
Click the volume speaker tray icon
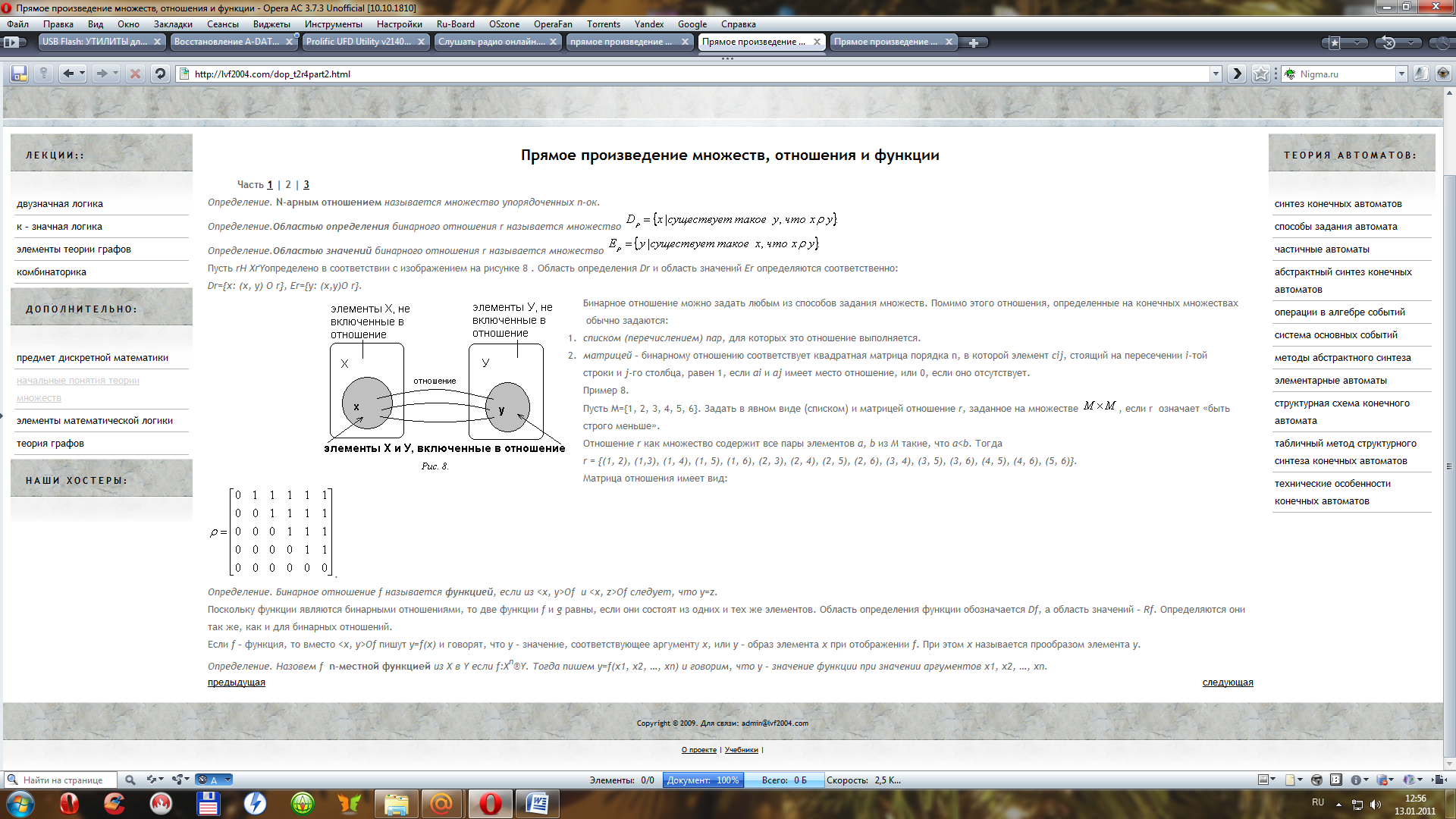[1375, 804]
